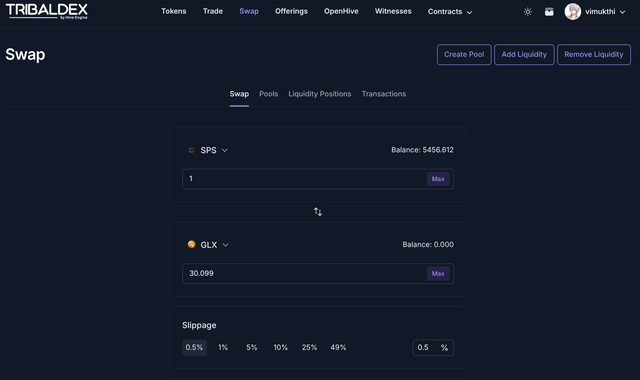This screenshot has height=380, width=640.
Task: Expand the GLX token dropdown
Action: [225, 245]
